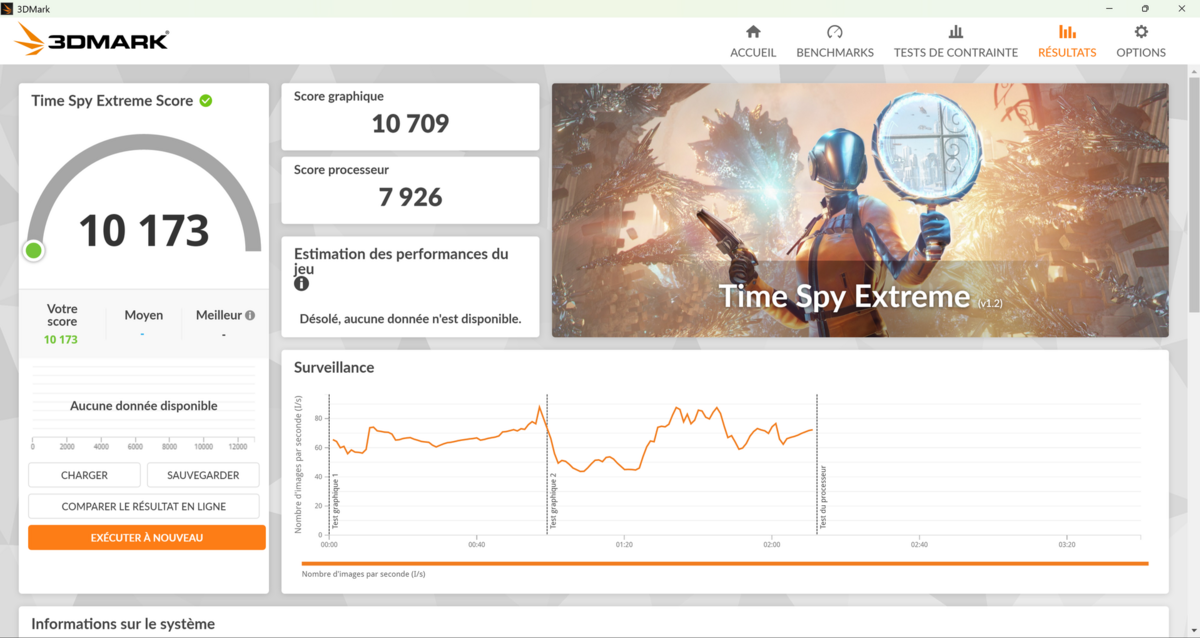Open Options via the gear icon
The height and width of the screenshot is (638, 1200).
click(1141, 32)
